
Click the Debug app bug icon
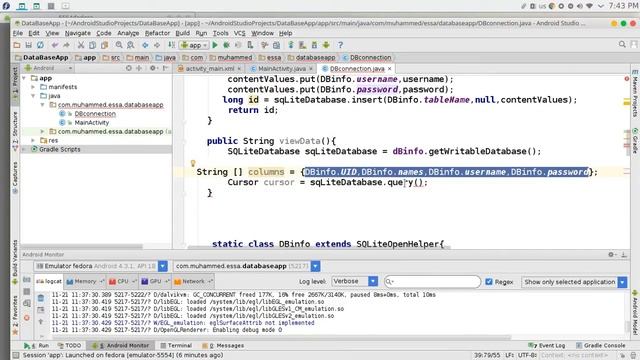click(226, 45)
